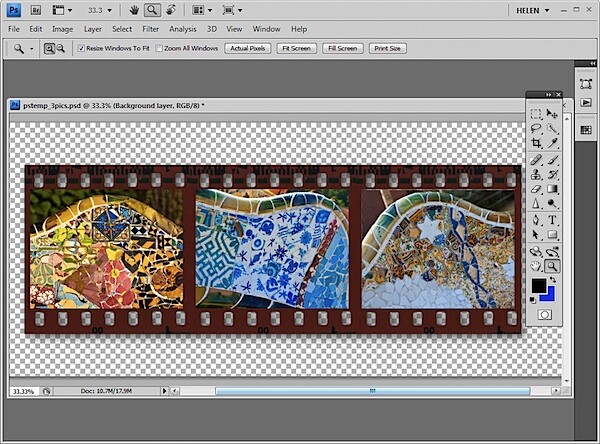Screen dimensions: 600x444
Task: Click the Actual Pixels button
Action: point(248,48)
